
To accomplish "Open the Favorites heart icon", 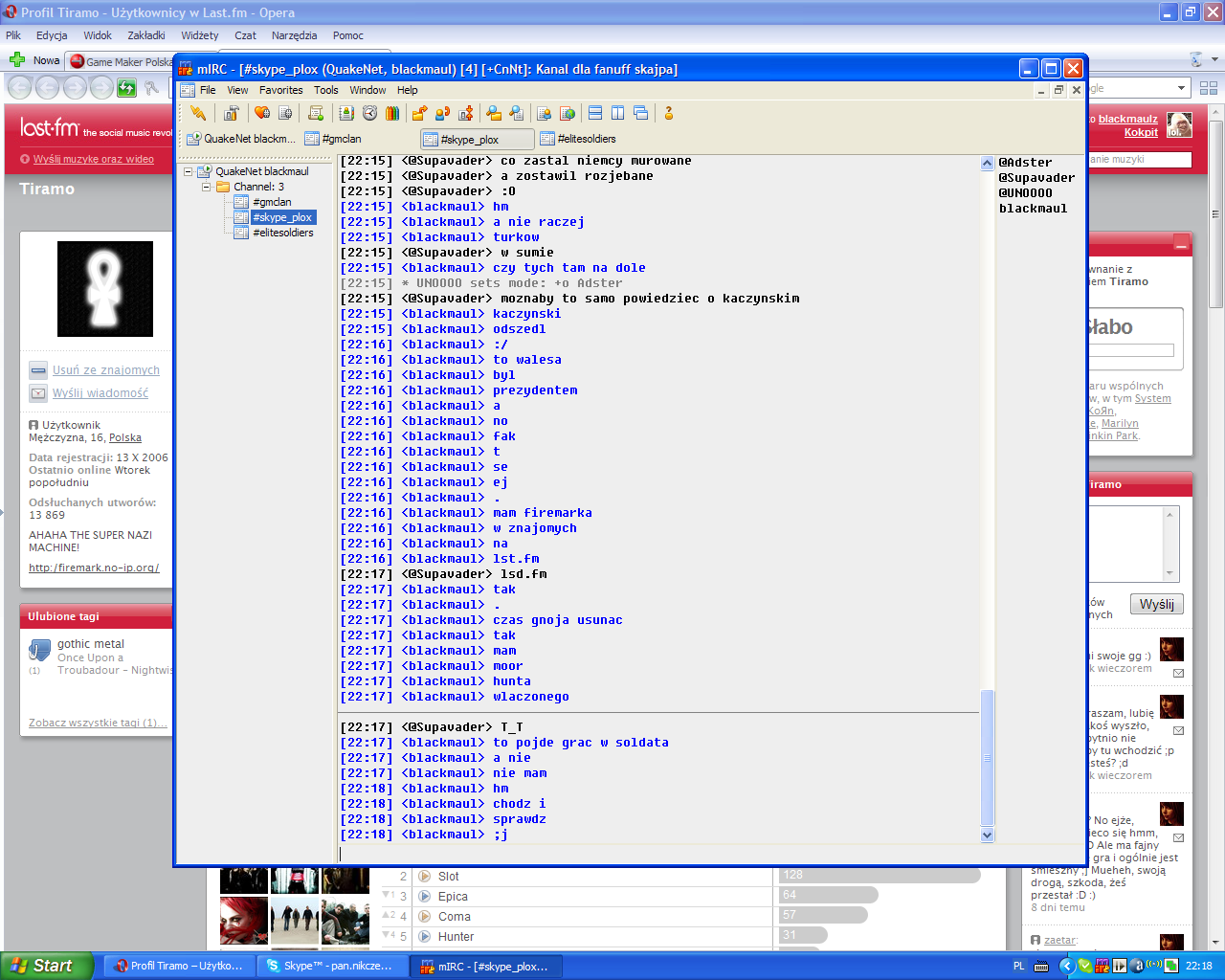I will (261, 113).
